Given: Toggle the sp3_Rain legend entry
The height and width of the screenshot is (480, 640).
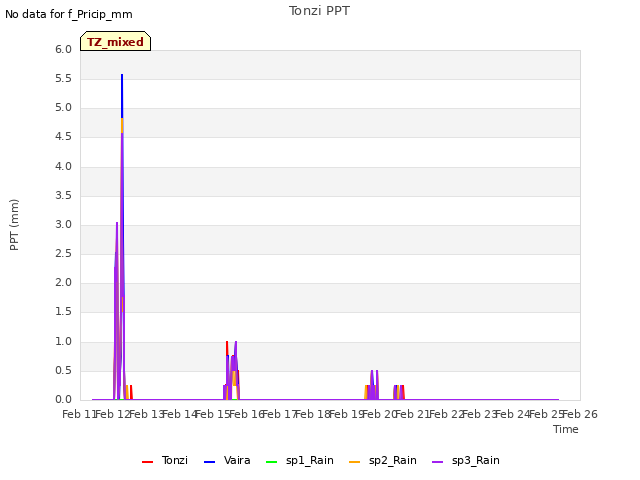Looking at the screenshot, I should pos(466,460).
